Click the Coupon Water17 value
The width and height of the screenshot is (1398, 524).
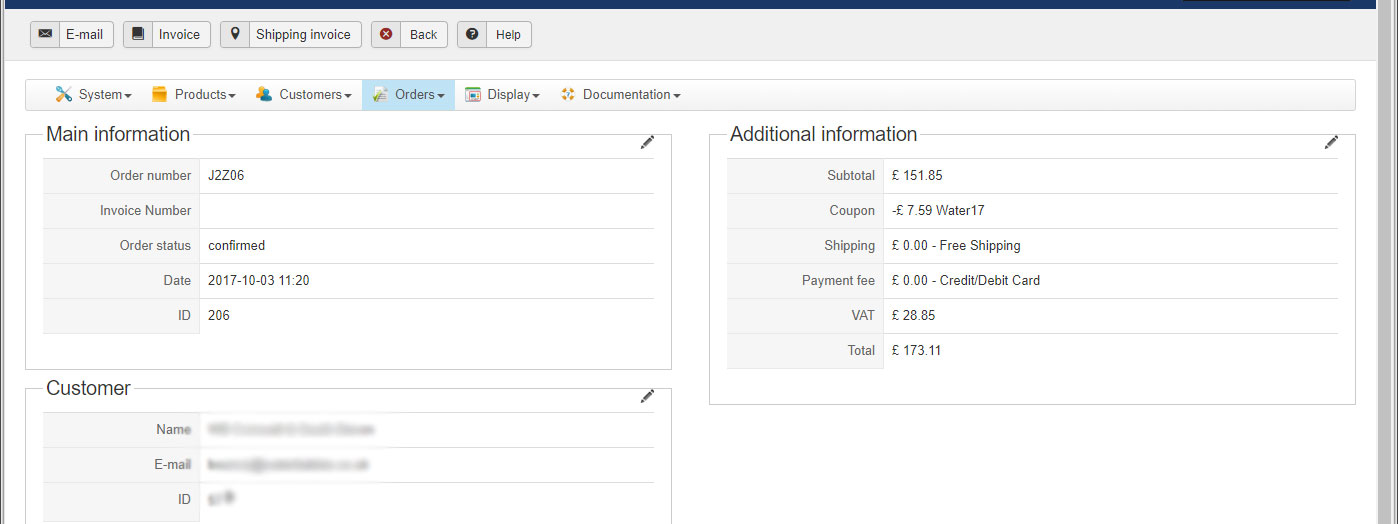(938, 211)
